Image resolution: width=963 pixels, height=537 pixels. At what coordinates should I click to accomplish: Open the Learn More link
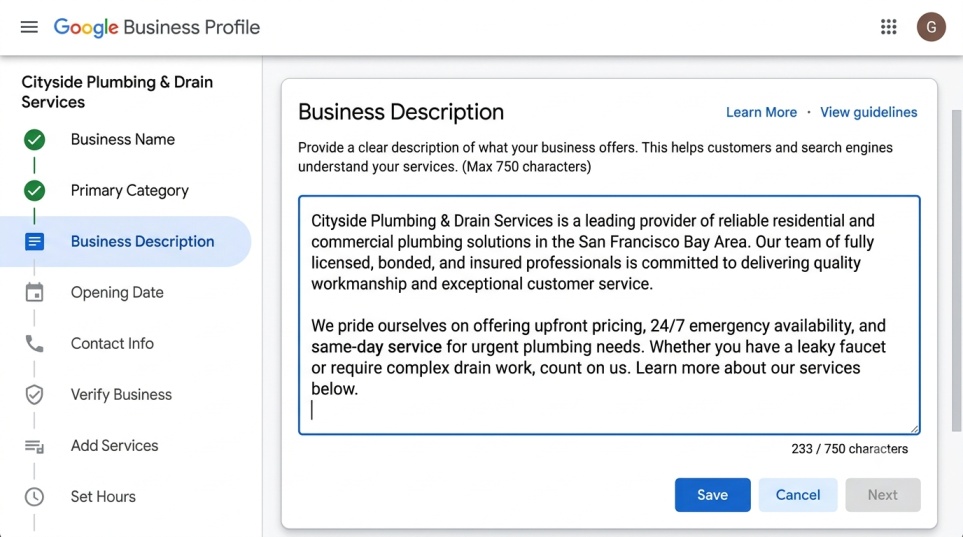761,112
